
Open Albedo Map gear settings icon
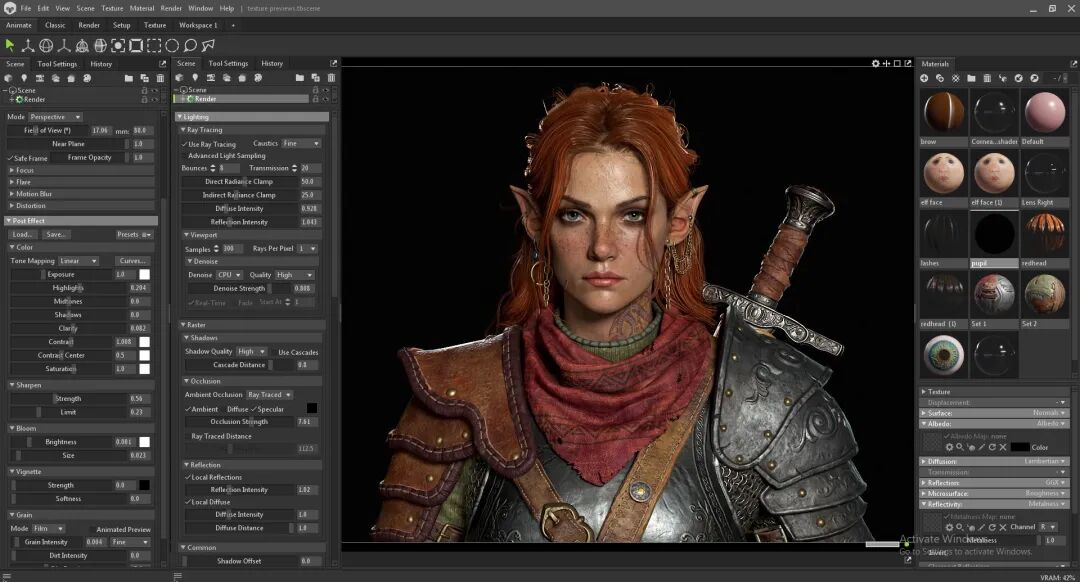coord(949,447)
